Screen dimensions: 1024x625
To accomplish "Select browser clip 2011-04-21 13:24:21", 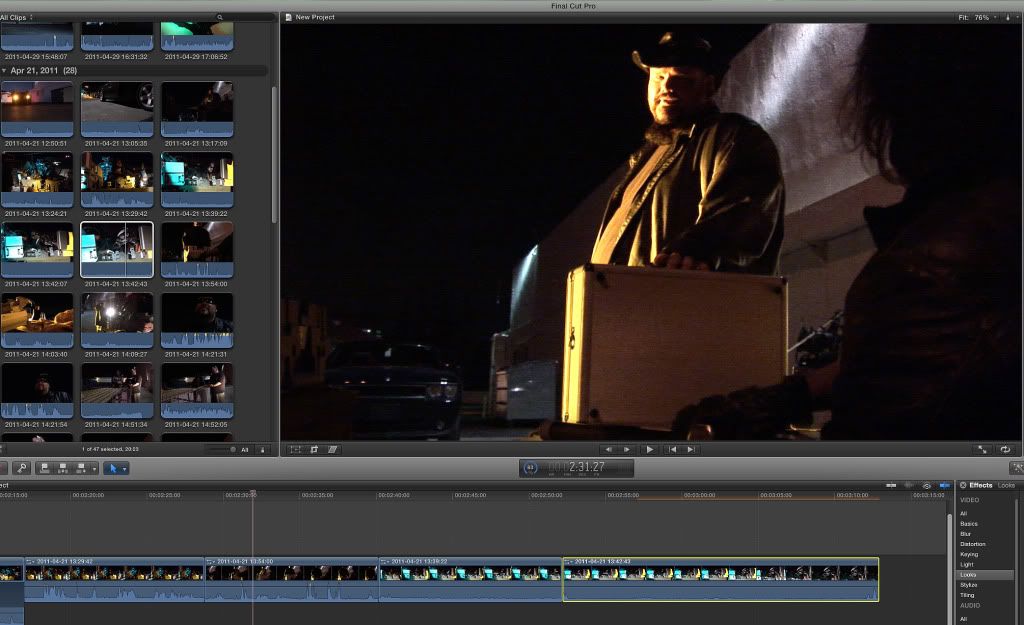I will coord(37,180).
